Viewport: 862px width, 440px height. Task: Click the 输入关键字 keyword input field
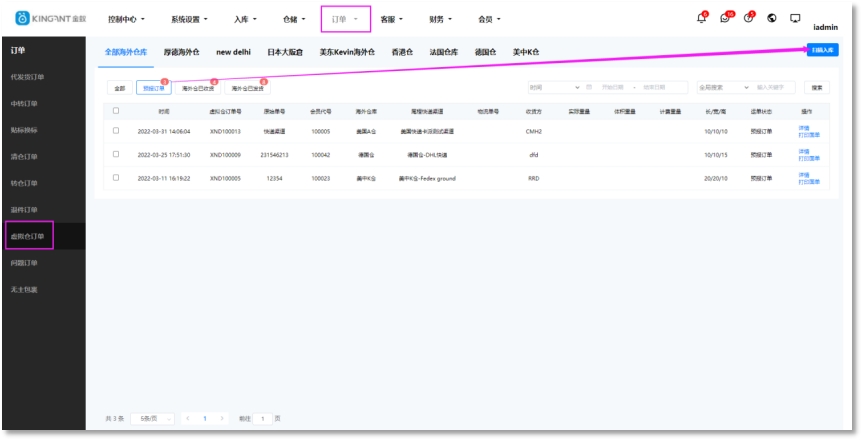[775, 88]
